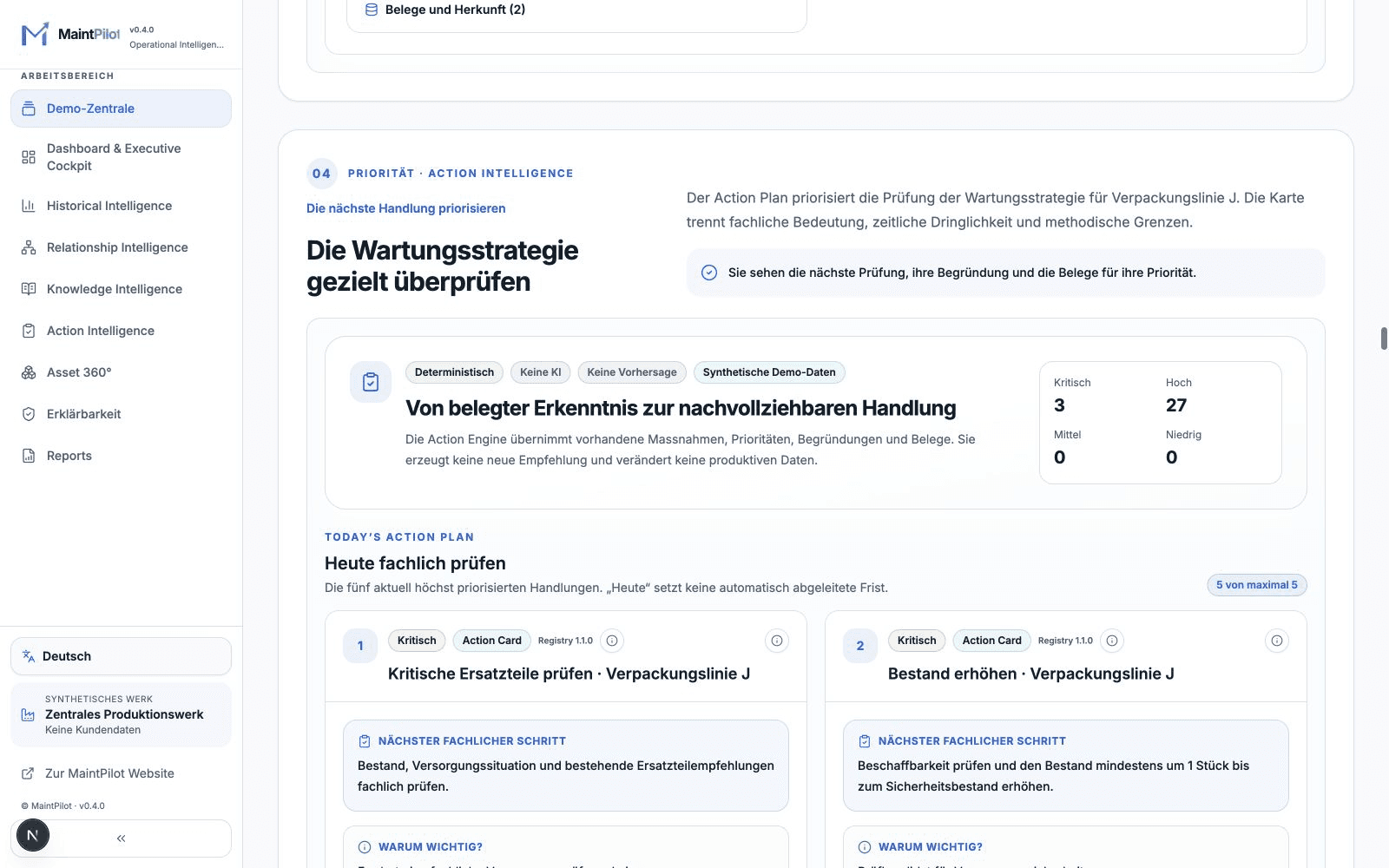Image resolution: width=1389 pixels, height=868 pixels.
Task: Click Kritisch badge on card 1
Action: [x=417, y=641]
